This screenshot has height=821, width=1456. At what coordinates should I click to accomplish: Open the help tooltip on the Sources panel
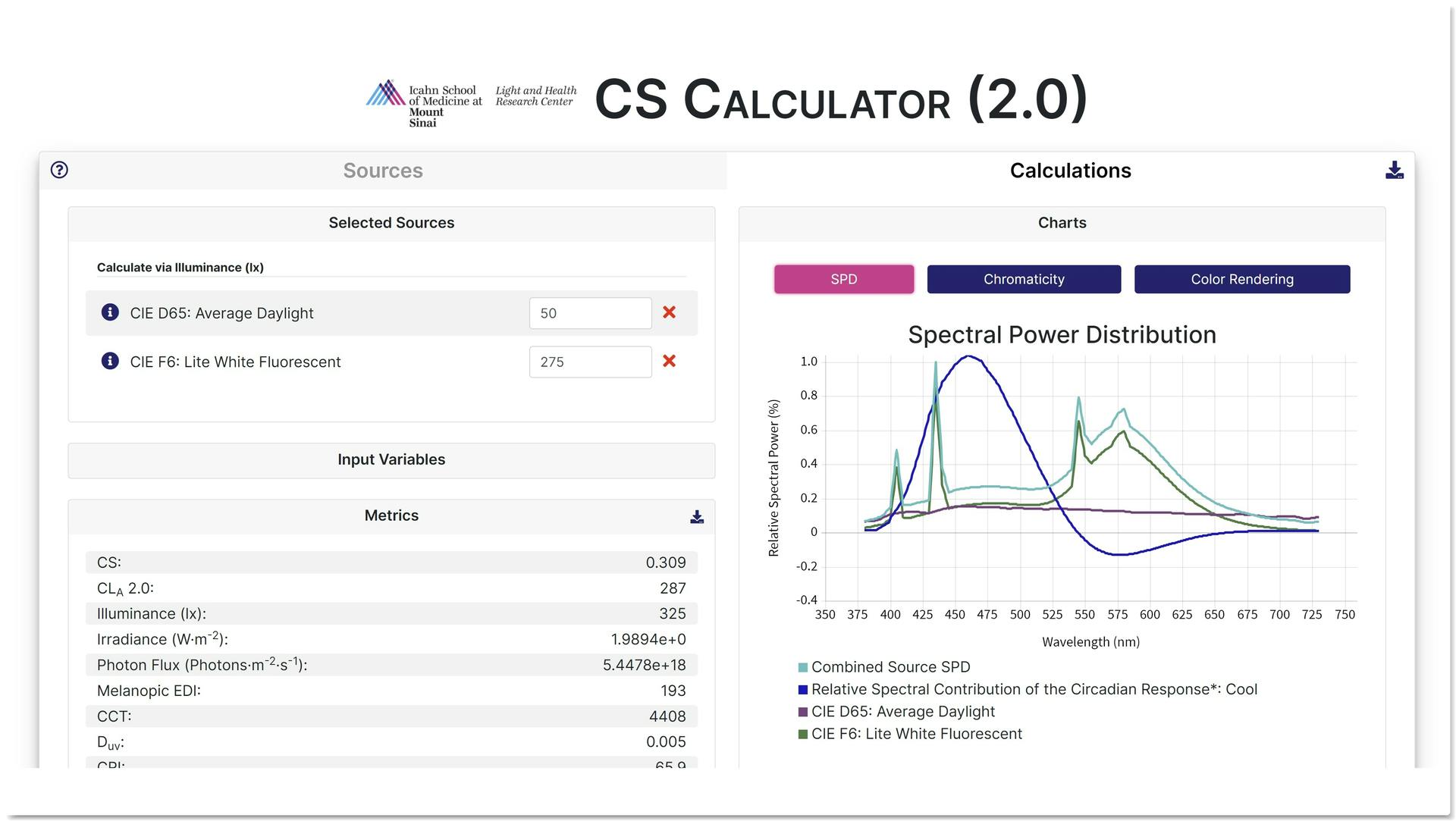click(59, 170)
